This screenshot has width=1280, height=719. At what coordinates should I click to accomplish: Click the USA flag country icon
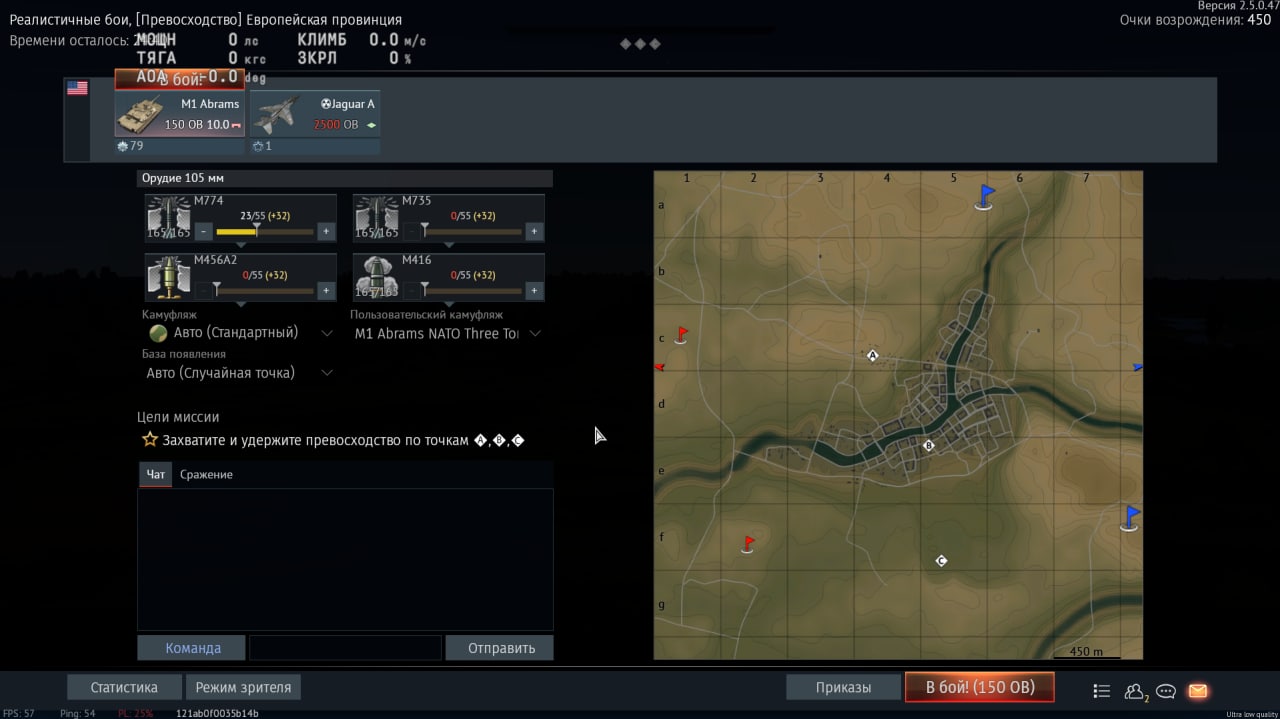click(x=77, y=88)
